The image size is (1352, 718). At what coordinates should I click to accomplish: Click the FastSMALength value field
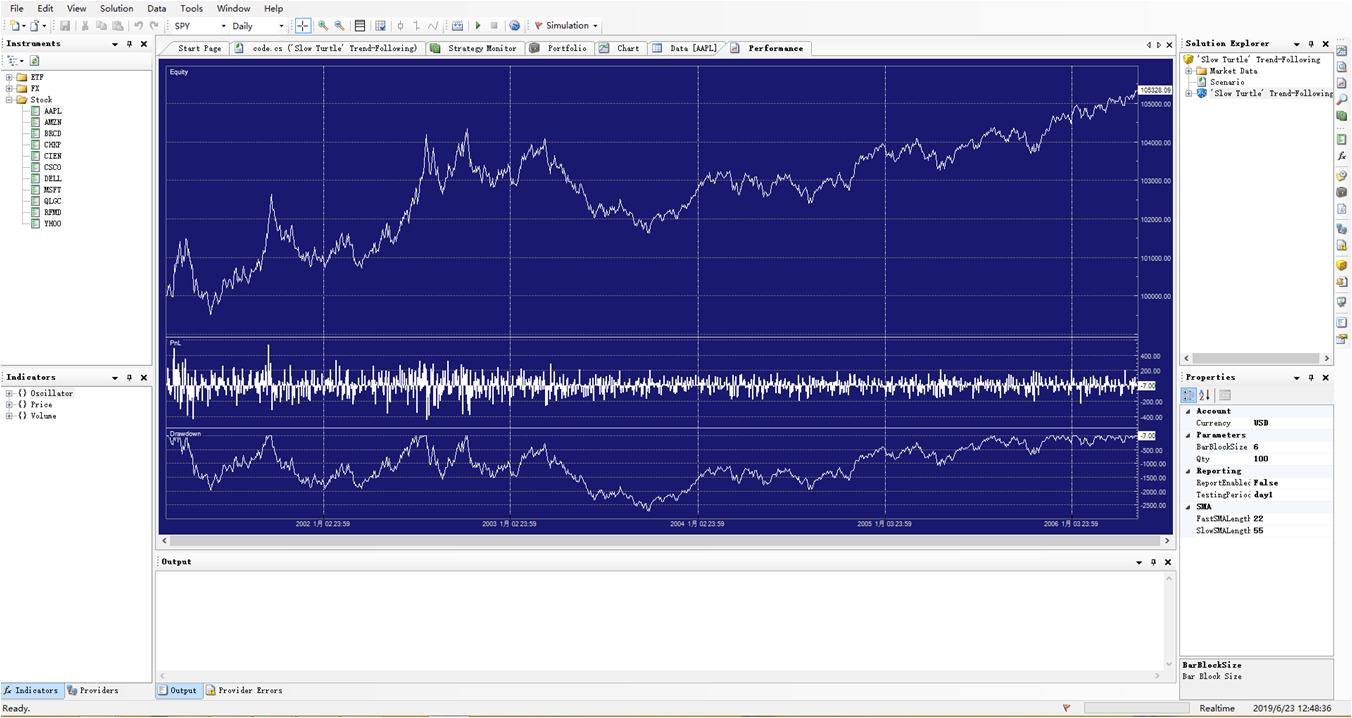(x=1292, y=519)
